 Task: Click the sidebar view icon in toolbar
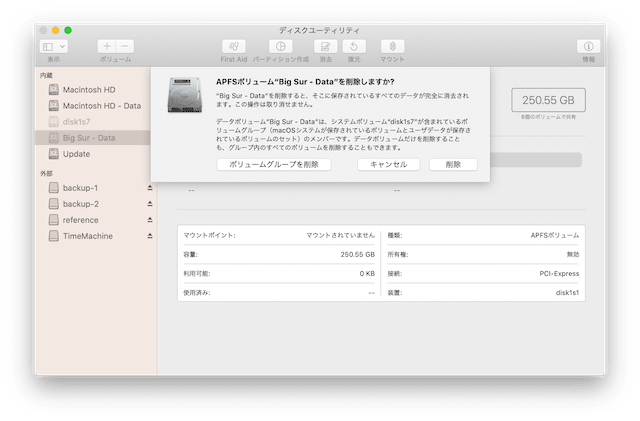pyautogui.click(x=48, y=47)
